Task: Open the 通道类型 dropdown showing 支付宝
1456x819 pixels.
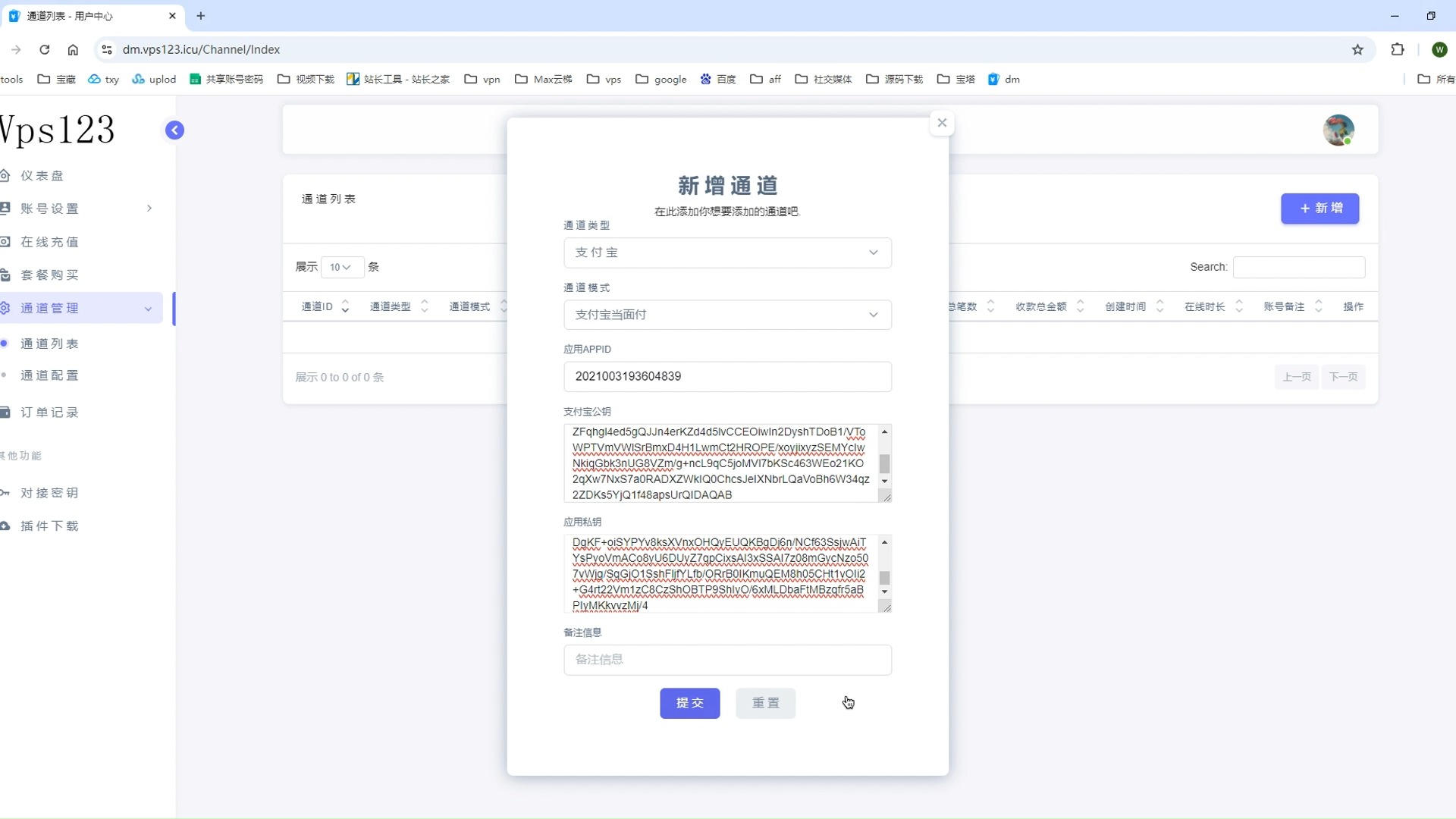Action: [727, 253]
